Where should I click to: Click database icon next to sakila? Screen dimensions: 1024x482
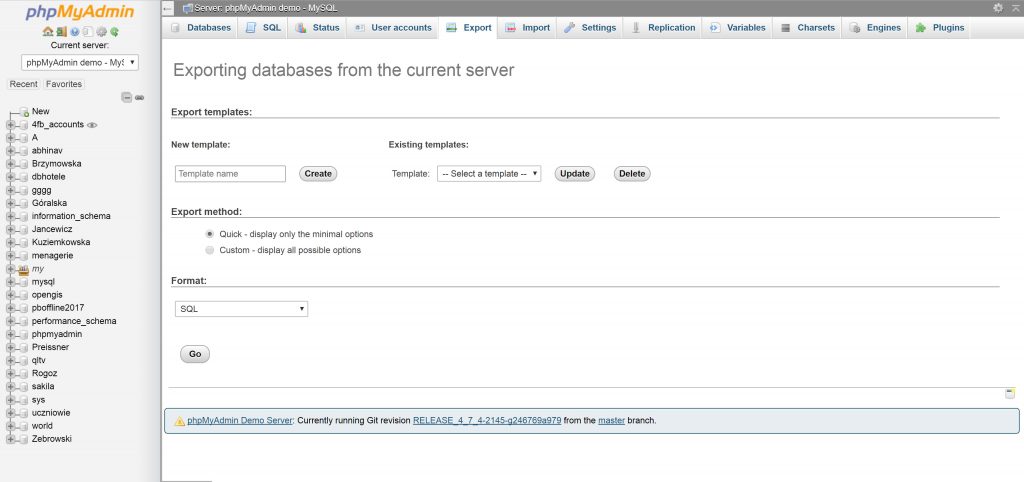(x=24, y=387)
